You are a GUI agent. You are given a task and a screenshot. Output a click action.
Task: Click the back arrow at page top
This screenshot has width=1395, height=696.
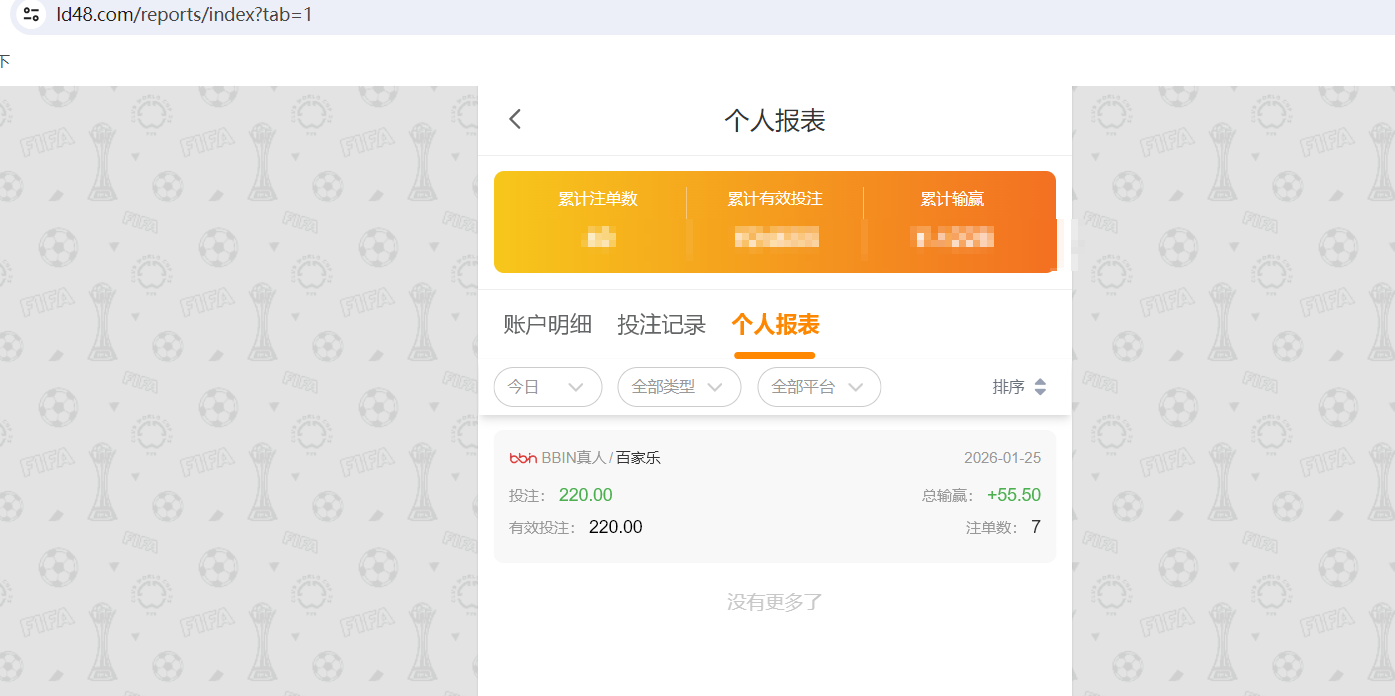(515, 118)
